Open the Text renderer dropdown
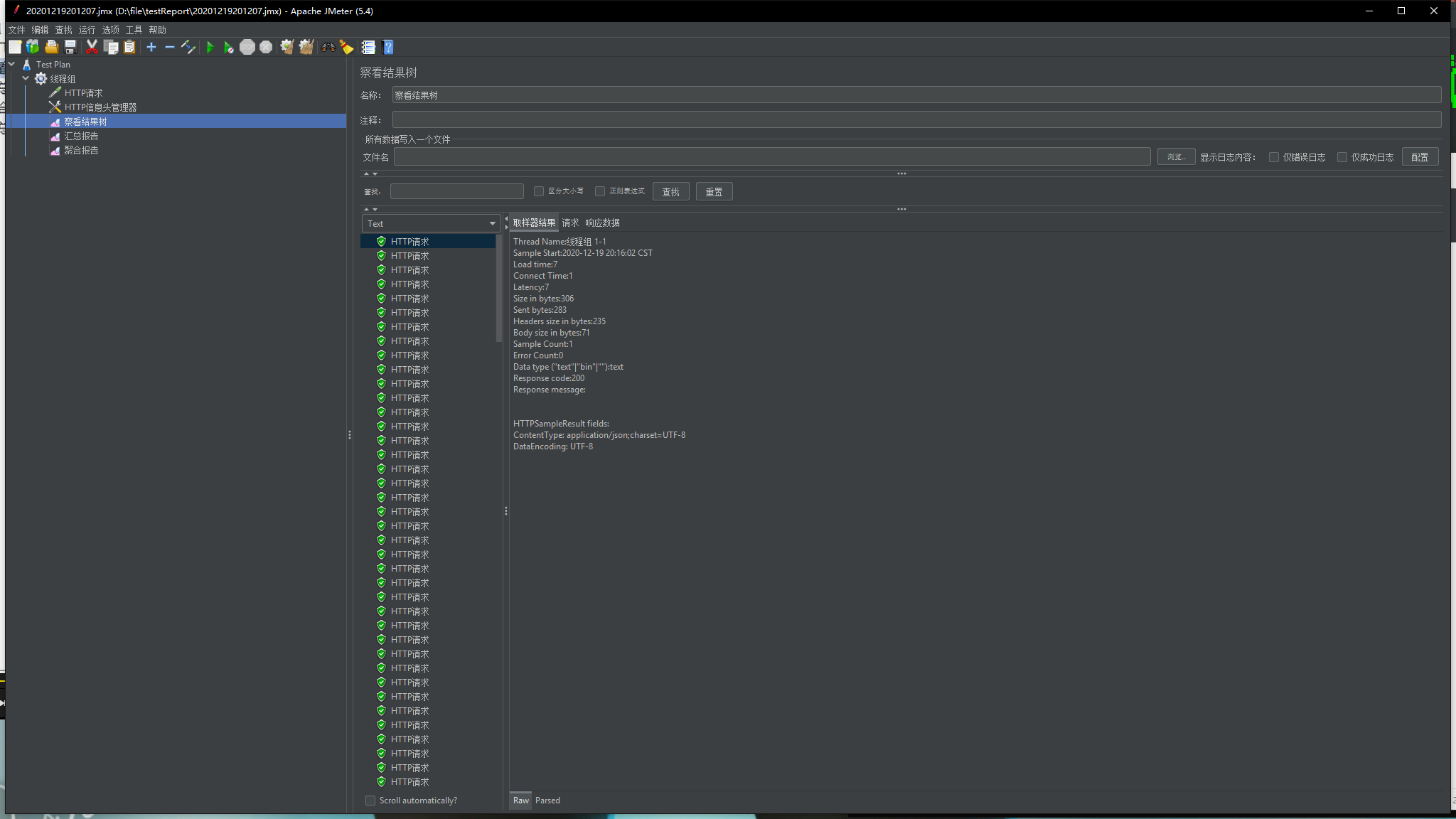Image resolution: width=1456 pixels, height=819 pixels. [x=431, y=223]
